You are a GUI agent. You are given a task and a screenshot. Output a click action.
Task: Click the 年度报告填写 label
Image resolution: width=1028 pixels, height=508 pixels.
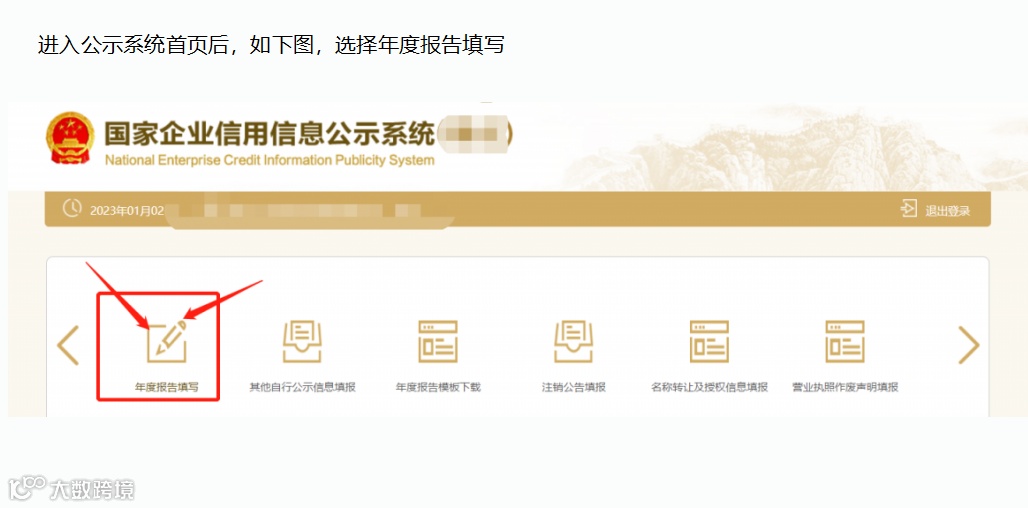[x=167, y=387]
